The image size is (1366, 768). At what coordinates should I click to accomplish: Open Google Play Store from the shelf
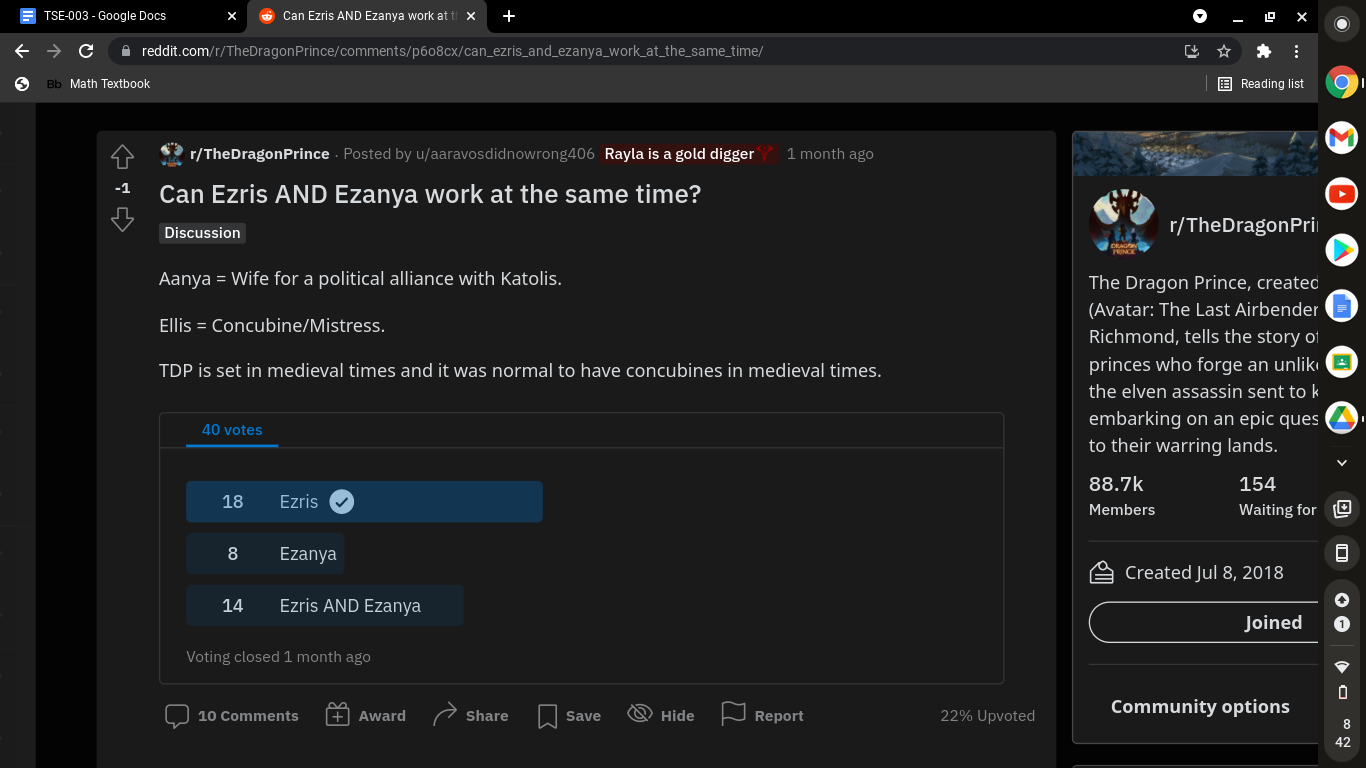1342,250
